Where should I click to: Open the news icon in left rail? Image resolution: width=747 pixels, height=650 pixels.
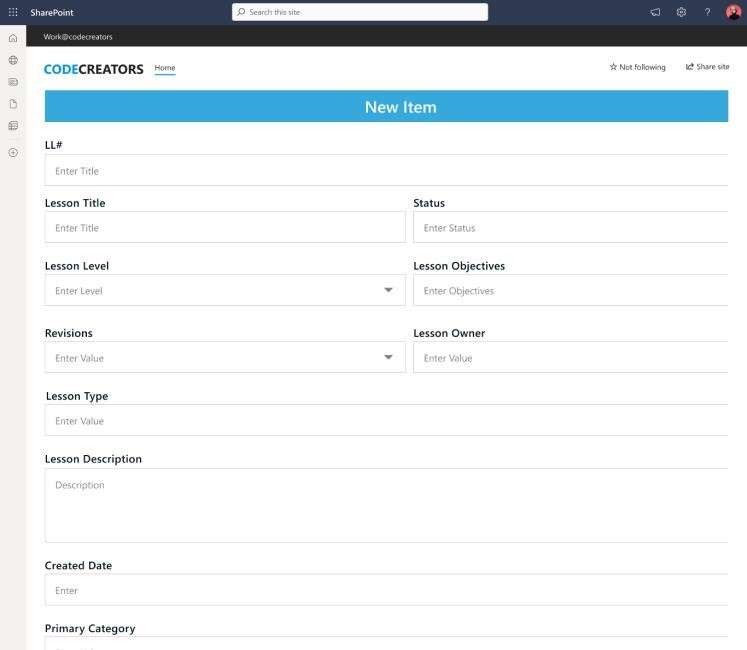pos(13,82)
